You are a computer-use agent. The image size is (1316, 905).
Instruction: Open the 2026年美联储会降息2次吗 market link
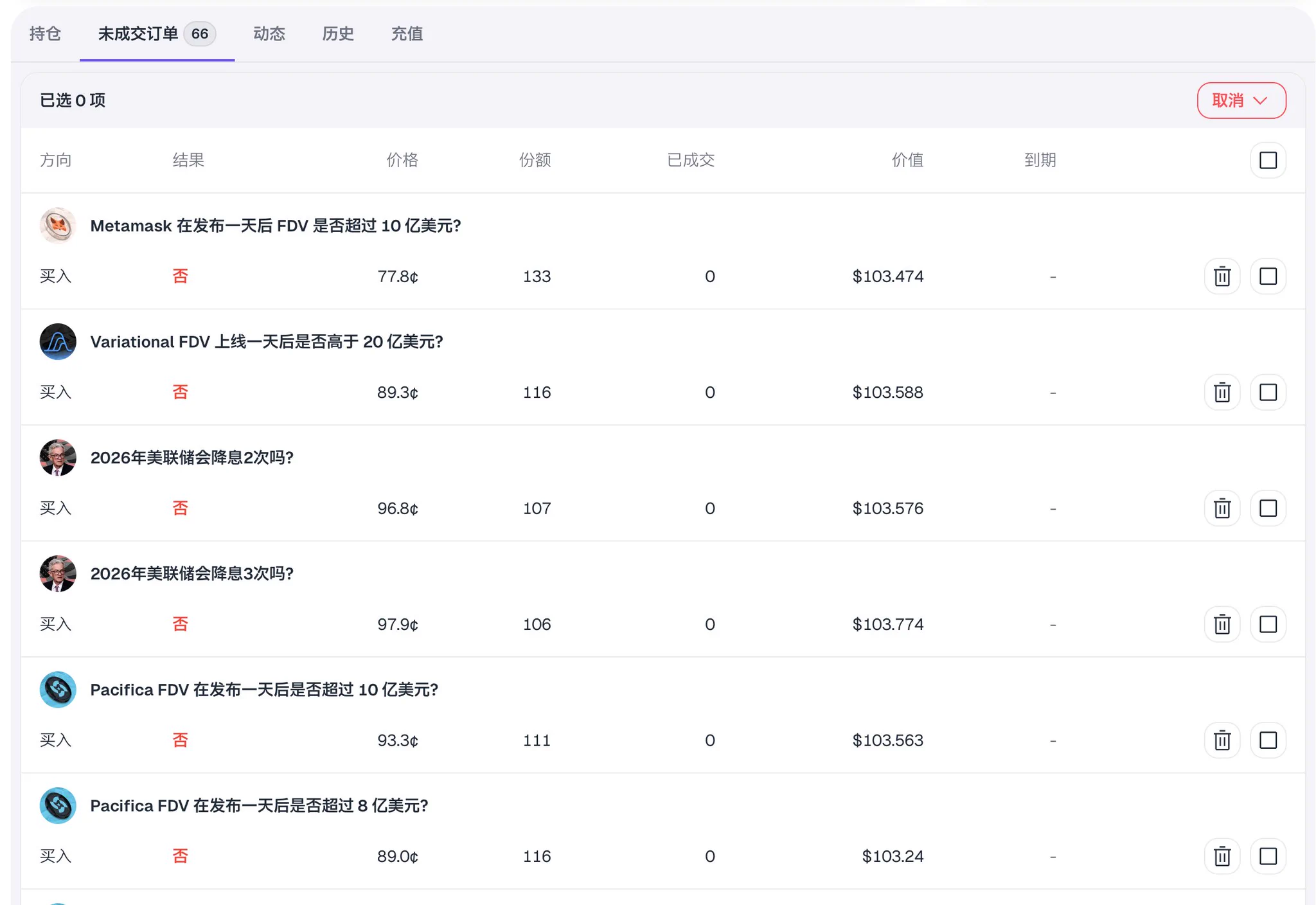point(191,458)
